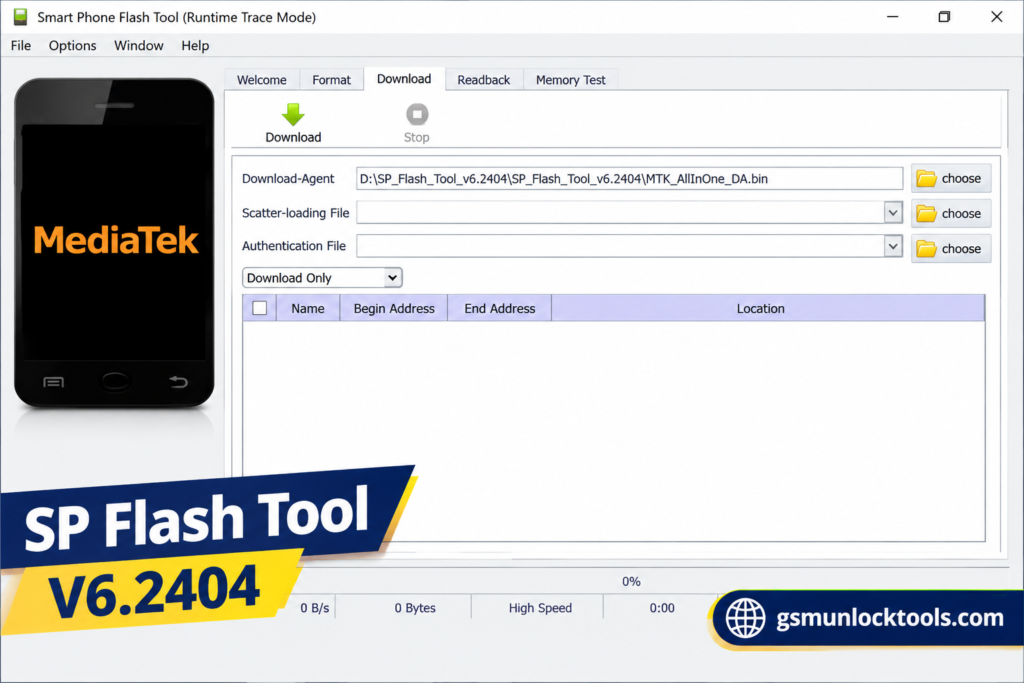The image size is (1024, 683).
Task: Open the File menu
Action: point(21,46)
